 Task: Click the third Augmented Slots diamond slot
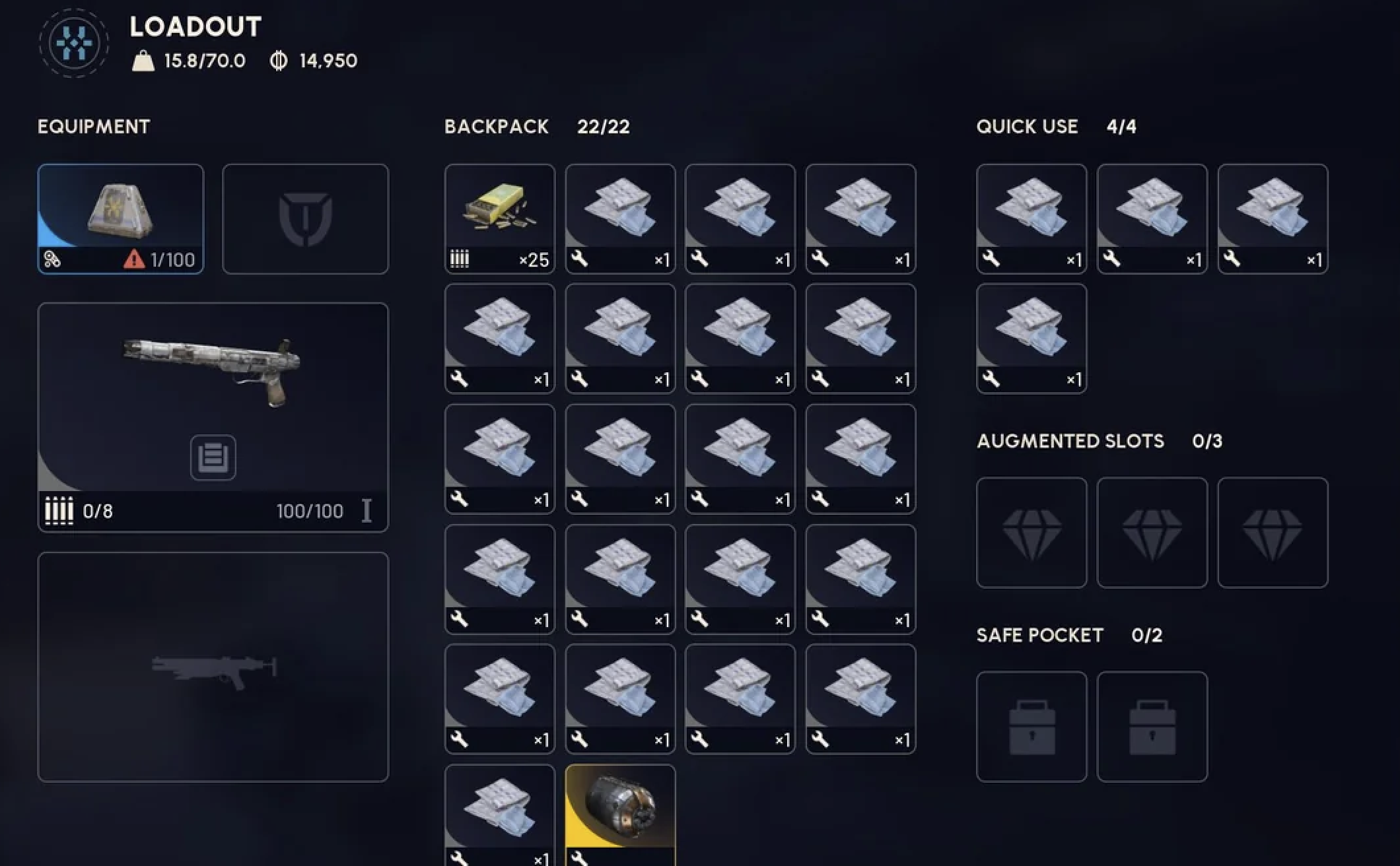(1273, 532)
